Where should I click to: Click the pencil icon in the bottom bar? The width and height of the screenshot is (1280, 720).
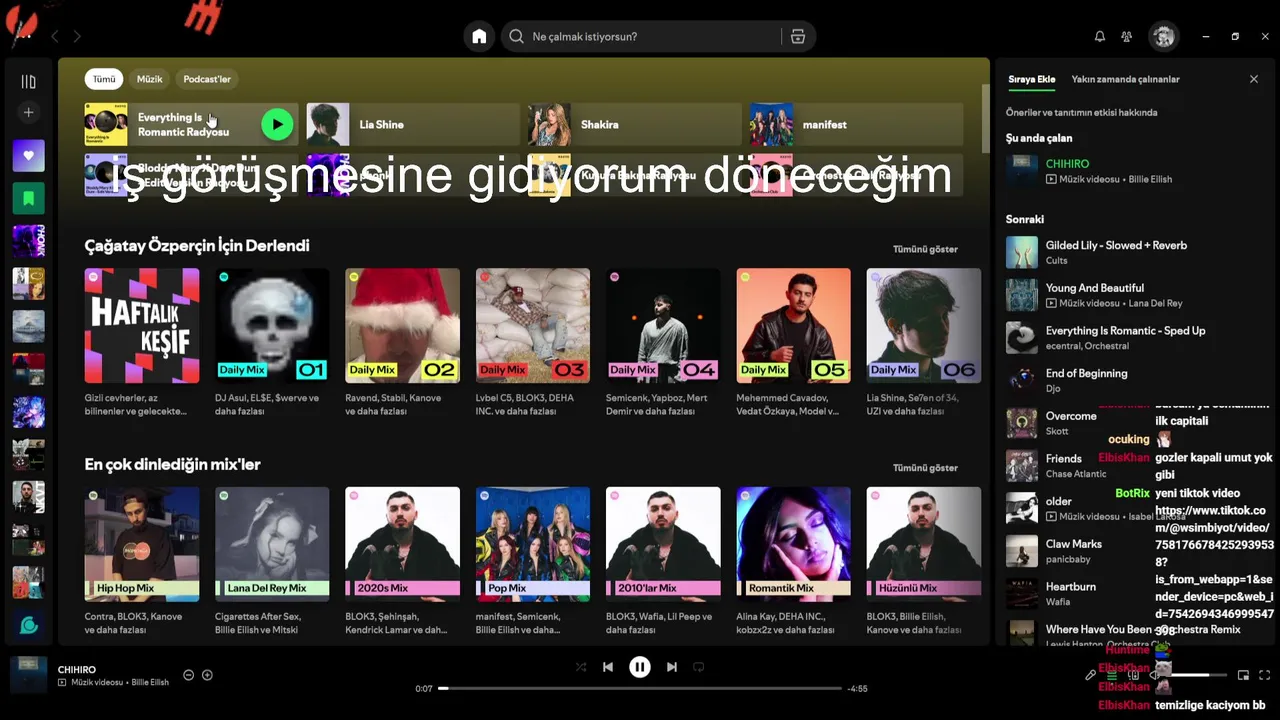click(x=1091, y=675)
